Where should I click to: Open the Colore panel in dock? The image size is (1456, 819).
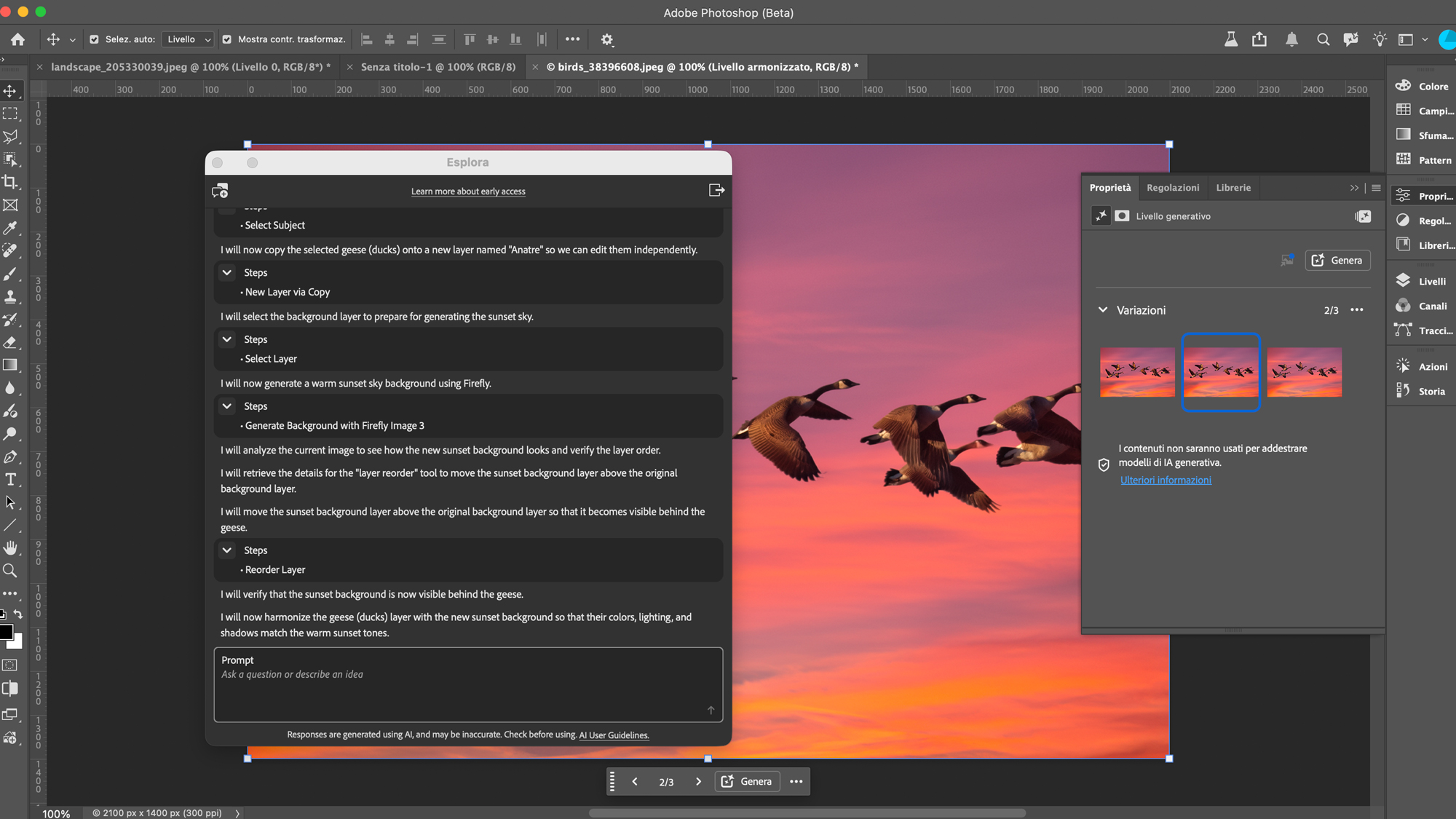tap(1421, 86)
